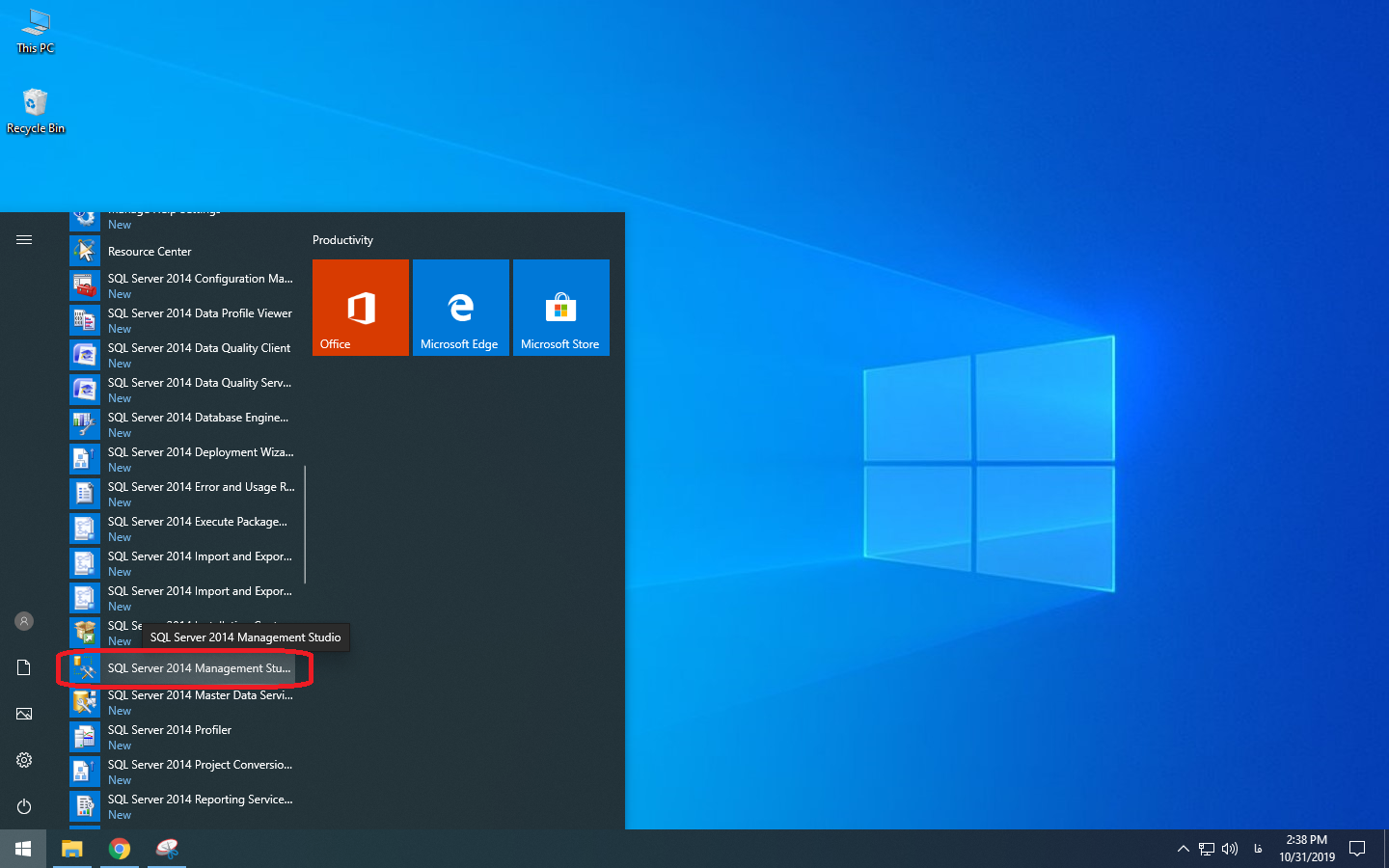Image resolution: width=1389 pixels, height=868 pixels.
Task: Open This PC desktop icon
Action: point(36,31)
